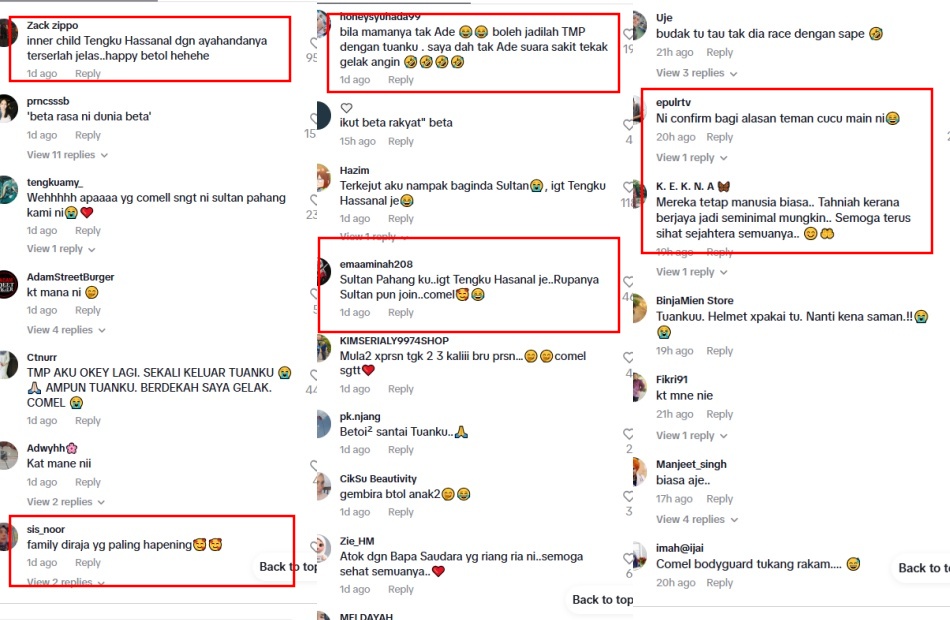The height and width of the screenshot is (620, 950).
Task: Reply to Ctnurr's TMP AKU OKEY comment
Action: [x=88, y=421]
